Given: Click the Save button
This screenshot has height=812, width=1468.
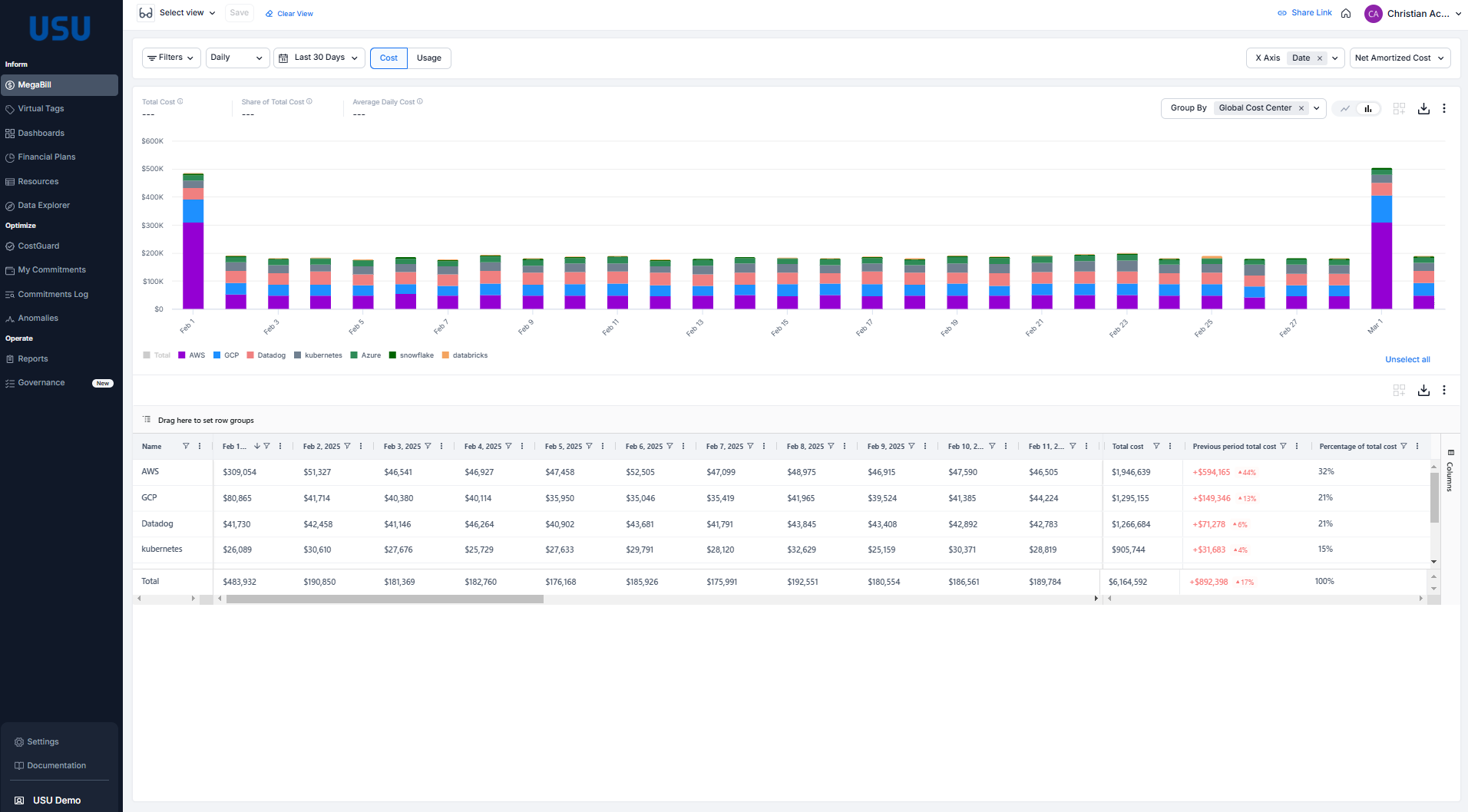Looking at the screenshot, I should 240,13.
